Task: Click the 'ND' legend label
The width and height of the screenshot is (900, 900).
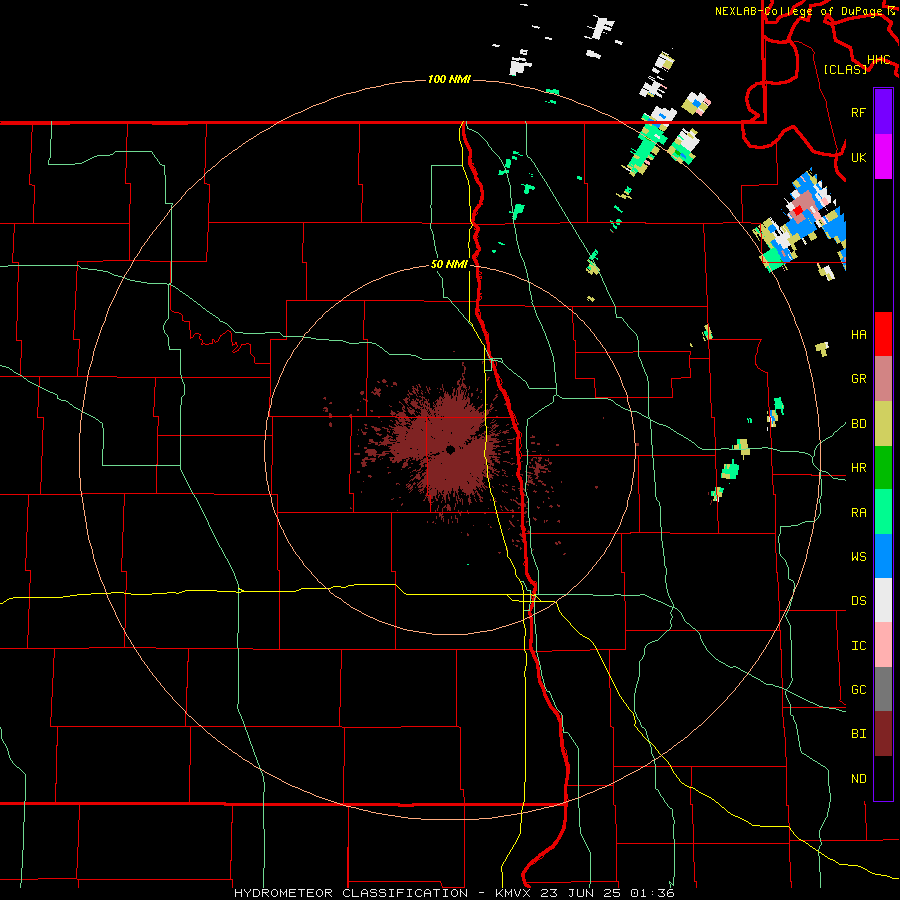Action: coord(858,779)
